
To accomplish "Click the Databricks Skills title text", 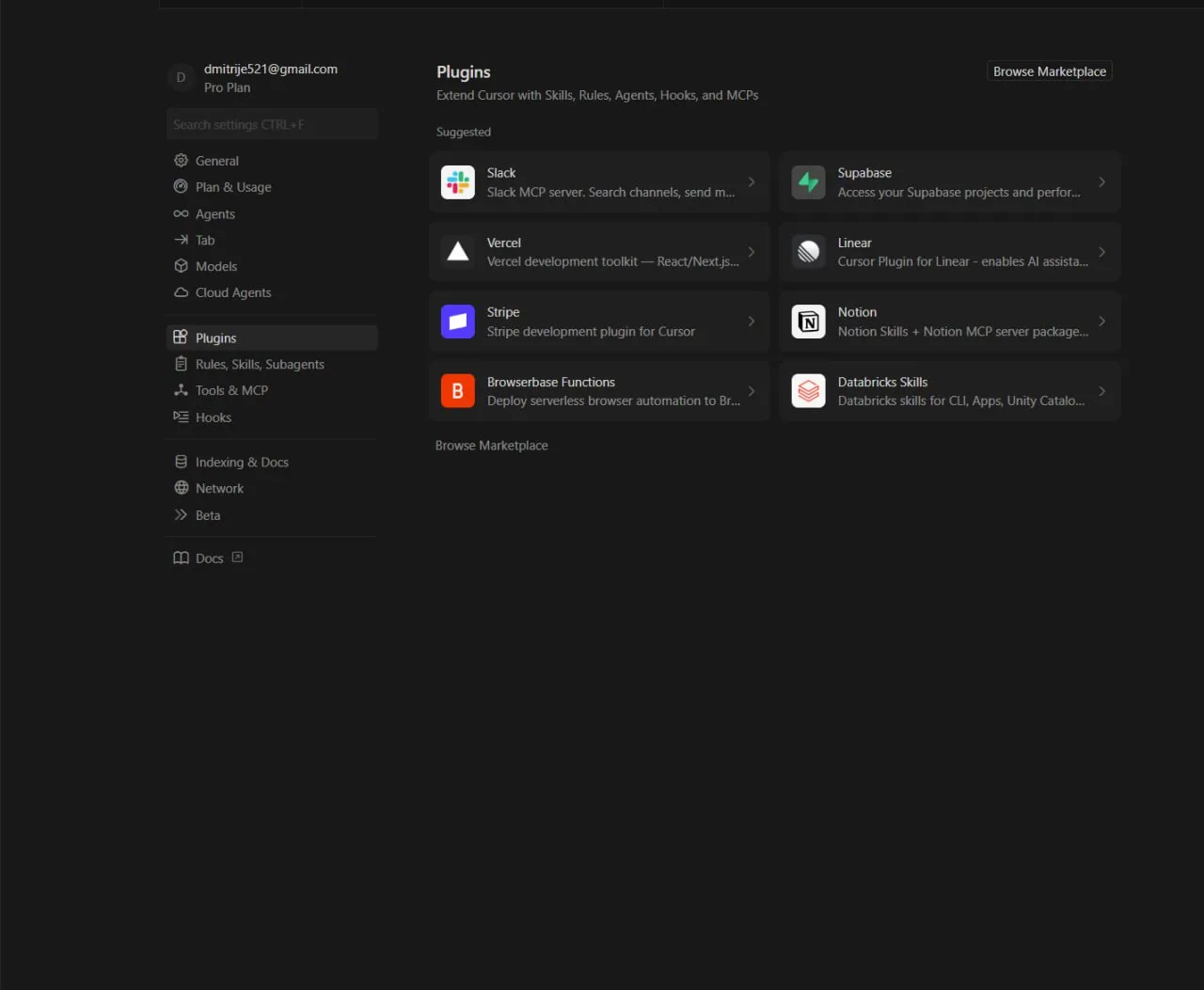I will (882, 382).
